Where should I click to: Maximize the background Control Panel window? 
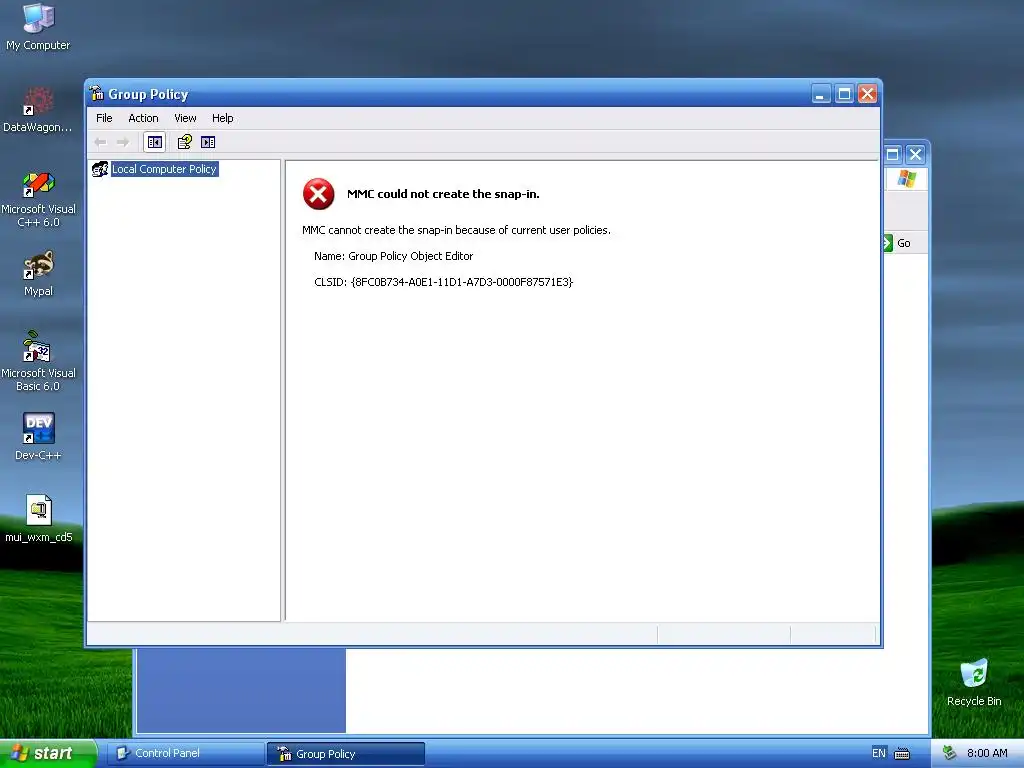(893, 154)
